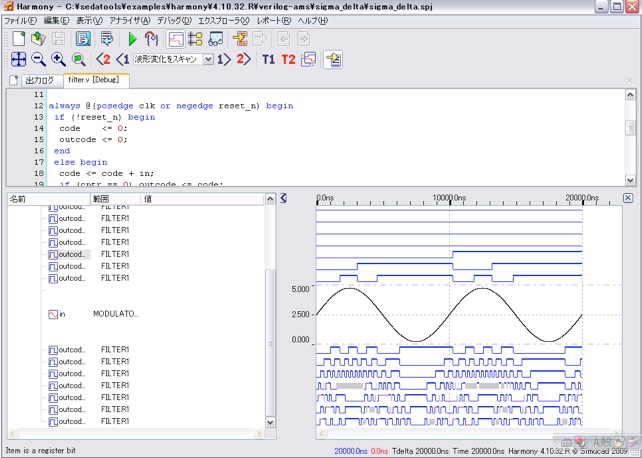Open the デバッグ(D) menu

click(174, 20)
